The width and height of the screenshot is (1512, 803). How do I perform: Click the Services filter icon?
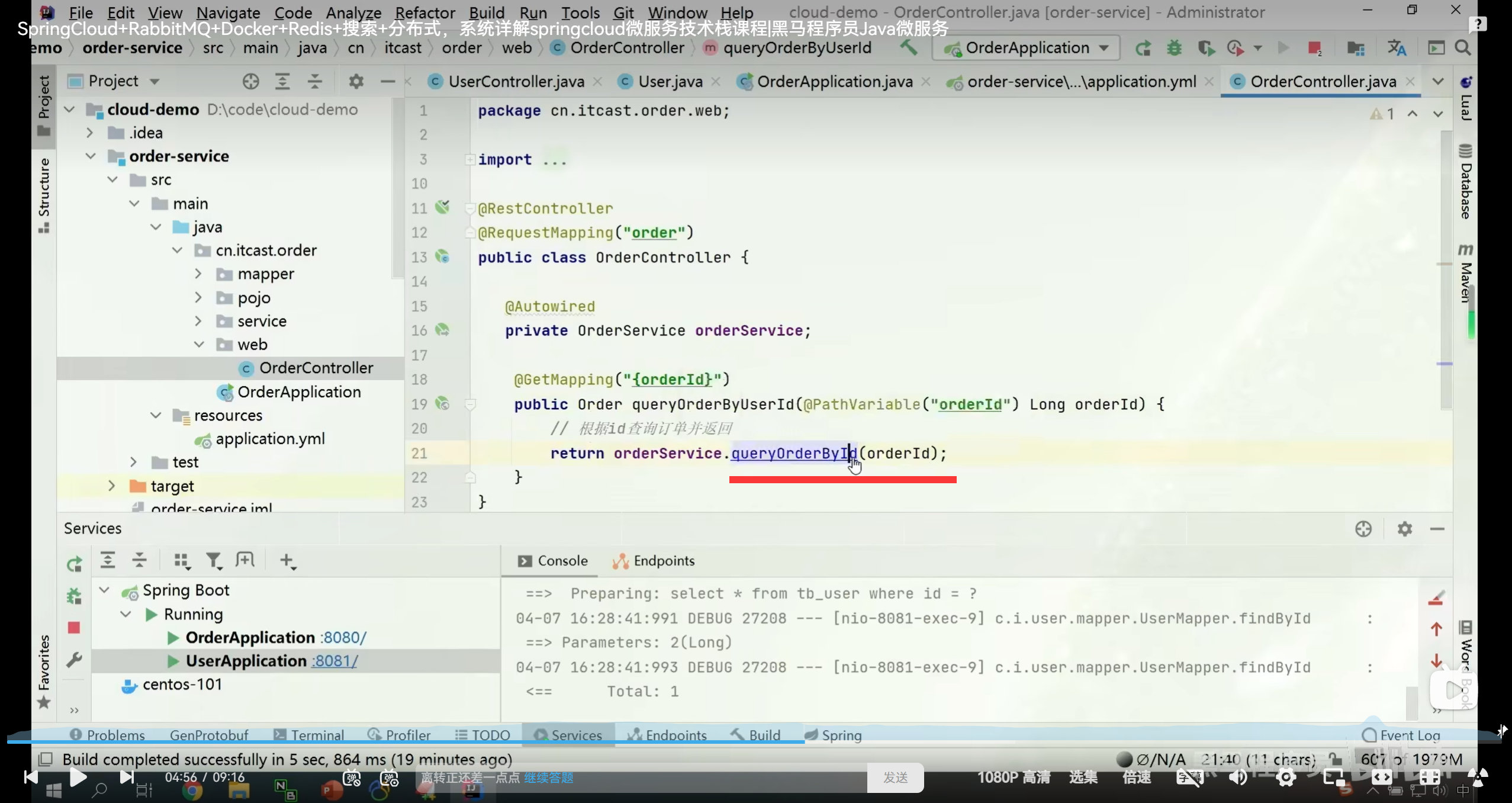[x=213, y=560]
